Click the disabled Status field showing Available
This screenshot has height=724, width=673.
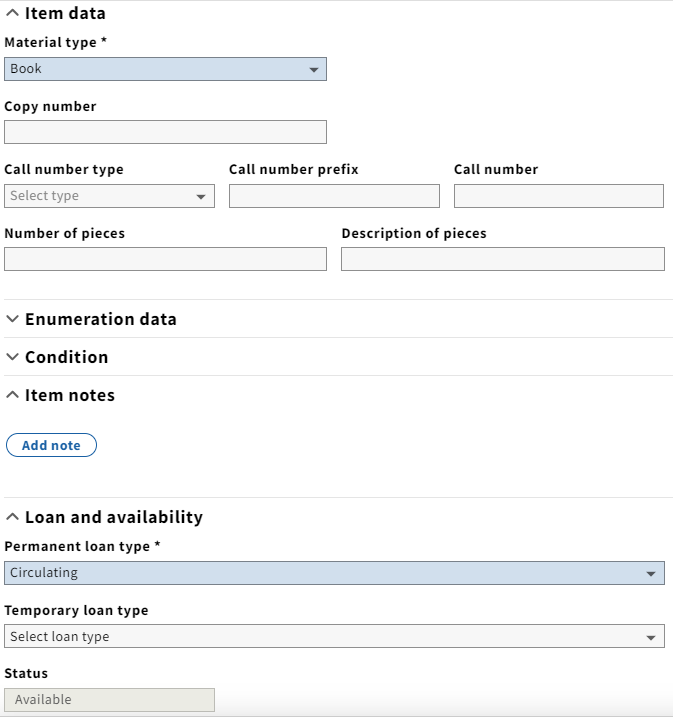pyautogui.click(x=109, y=700)
